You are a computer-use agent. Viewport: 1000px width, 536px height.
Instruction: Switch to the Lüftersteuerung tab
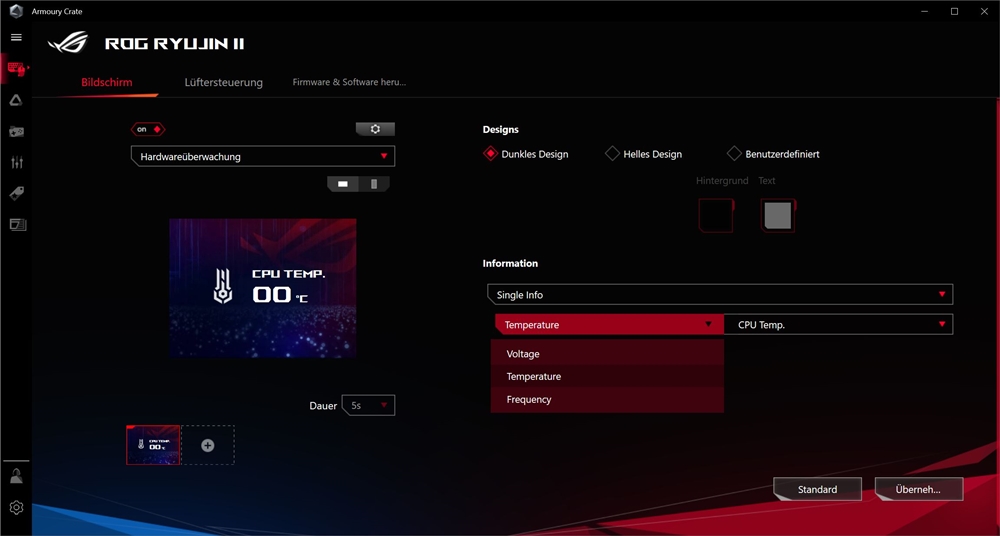[224, 82]
